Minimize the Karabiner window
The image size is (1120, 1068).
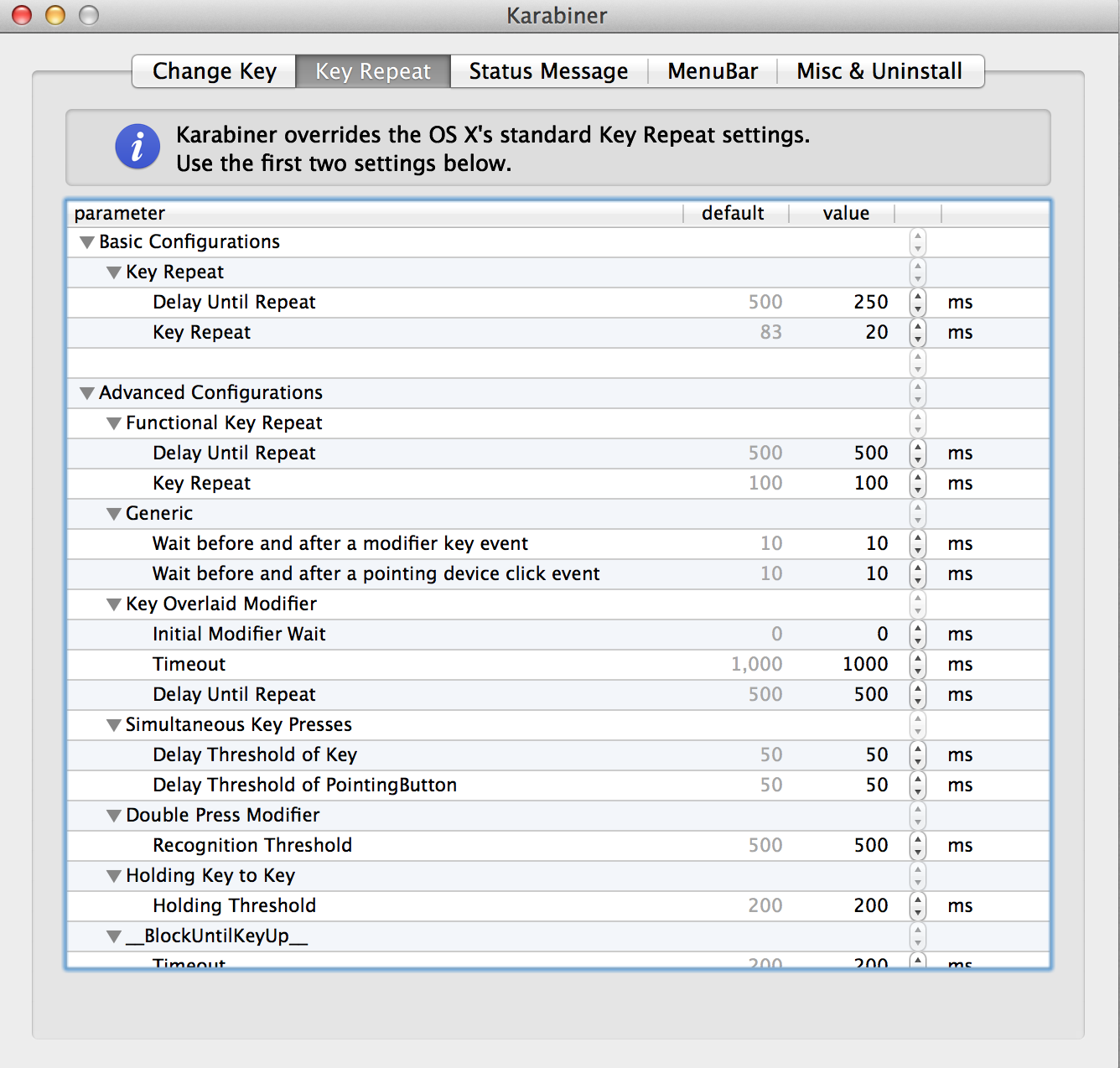click(55, 15)
